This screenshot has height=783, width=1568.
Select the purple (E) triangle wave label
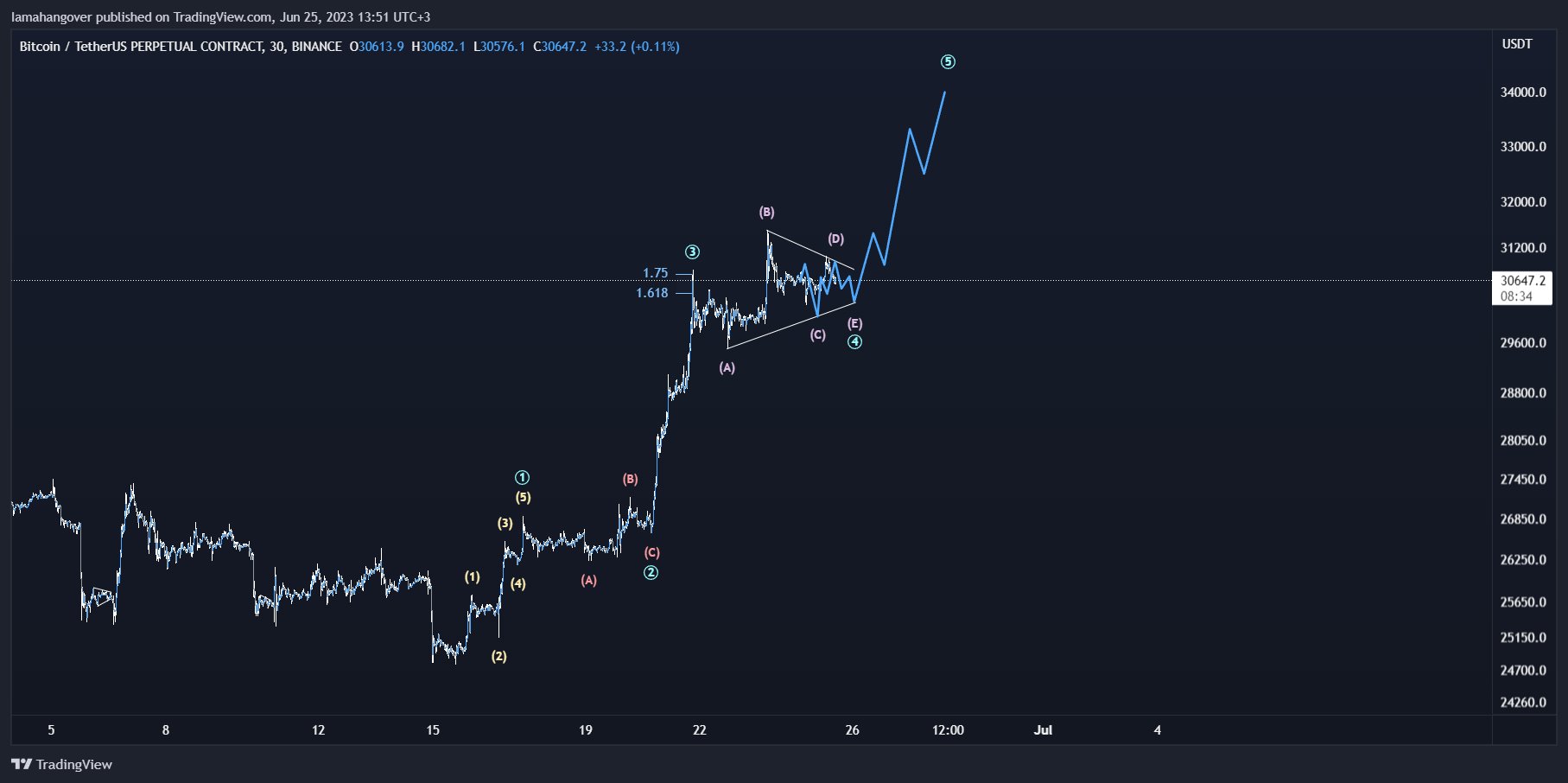(x=854, y=324)
